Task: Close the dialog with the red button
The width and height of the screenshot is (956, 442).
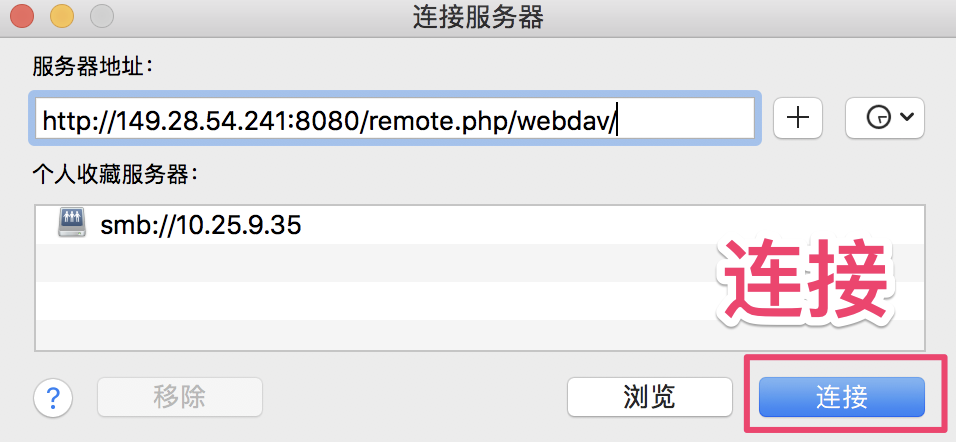Action: (x=22, y=17)
